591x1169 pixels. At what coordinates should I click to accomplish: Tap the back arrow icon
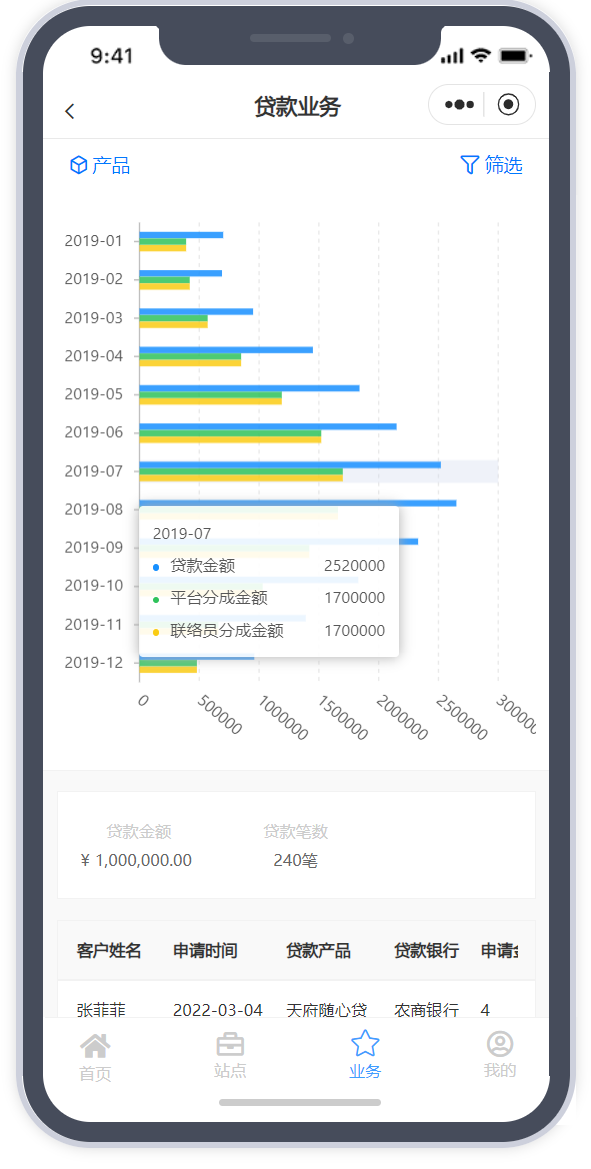pos(69,111)
